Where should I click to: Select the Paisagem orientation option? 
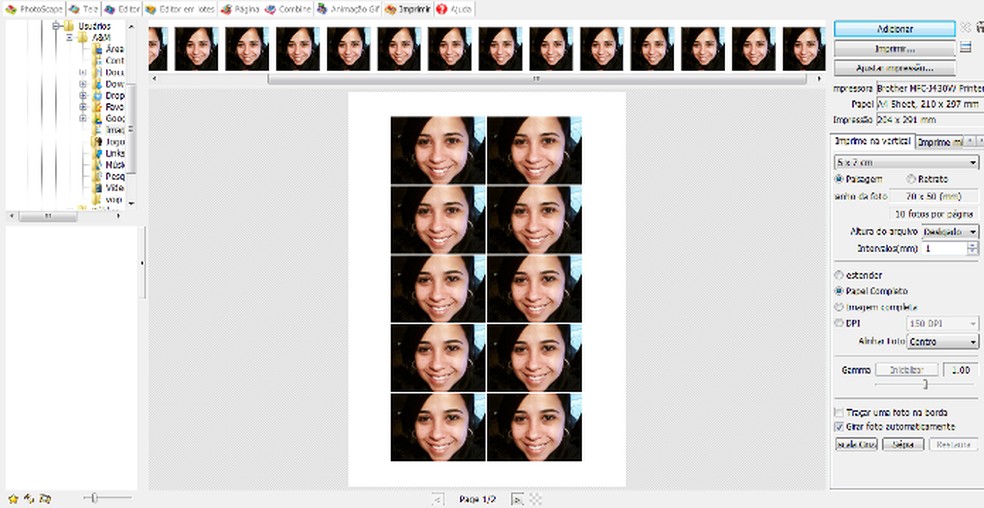coord(857,179)
